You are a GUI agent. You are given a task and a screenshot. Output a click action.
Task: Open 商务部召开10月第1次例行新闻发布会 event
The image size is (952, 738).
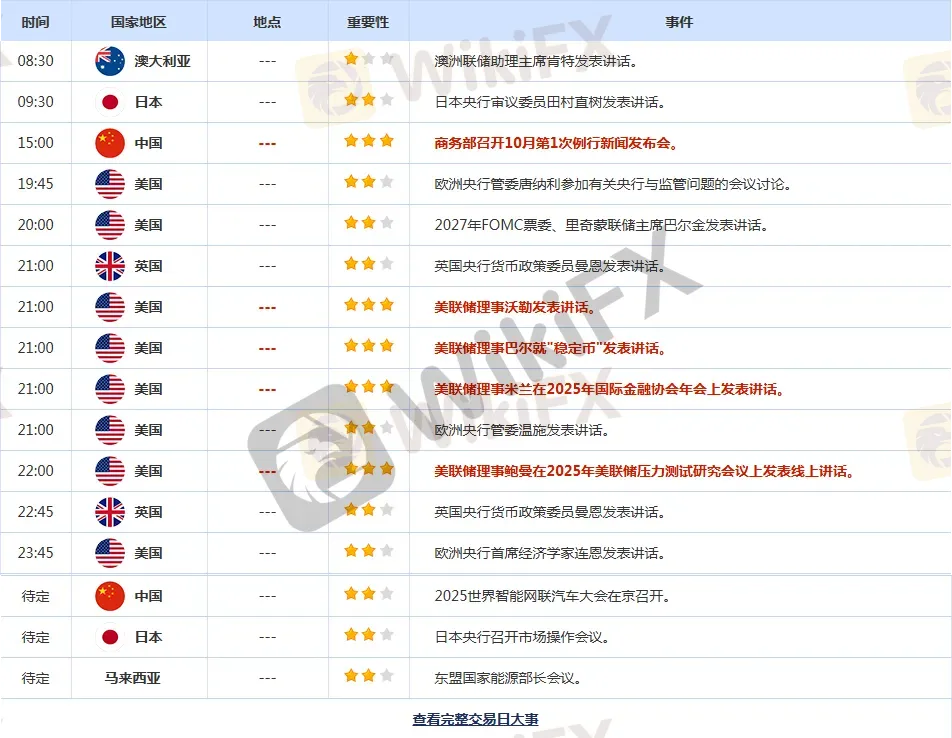[556, 143]
